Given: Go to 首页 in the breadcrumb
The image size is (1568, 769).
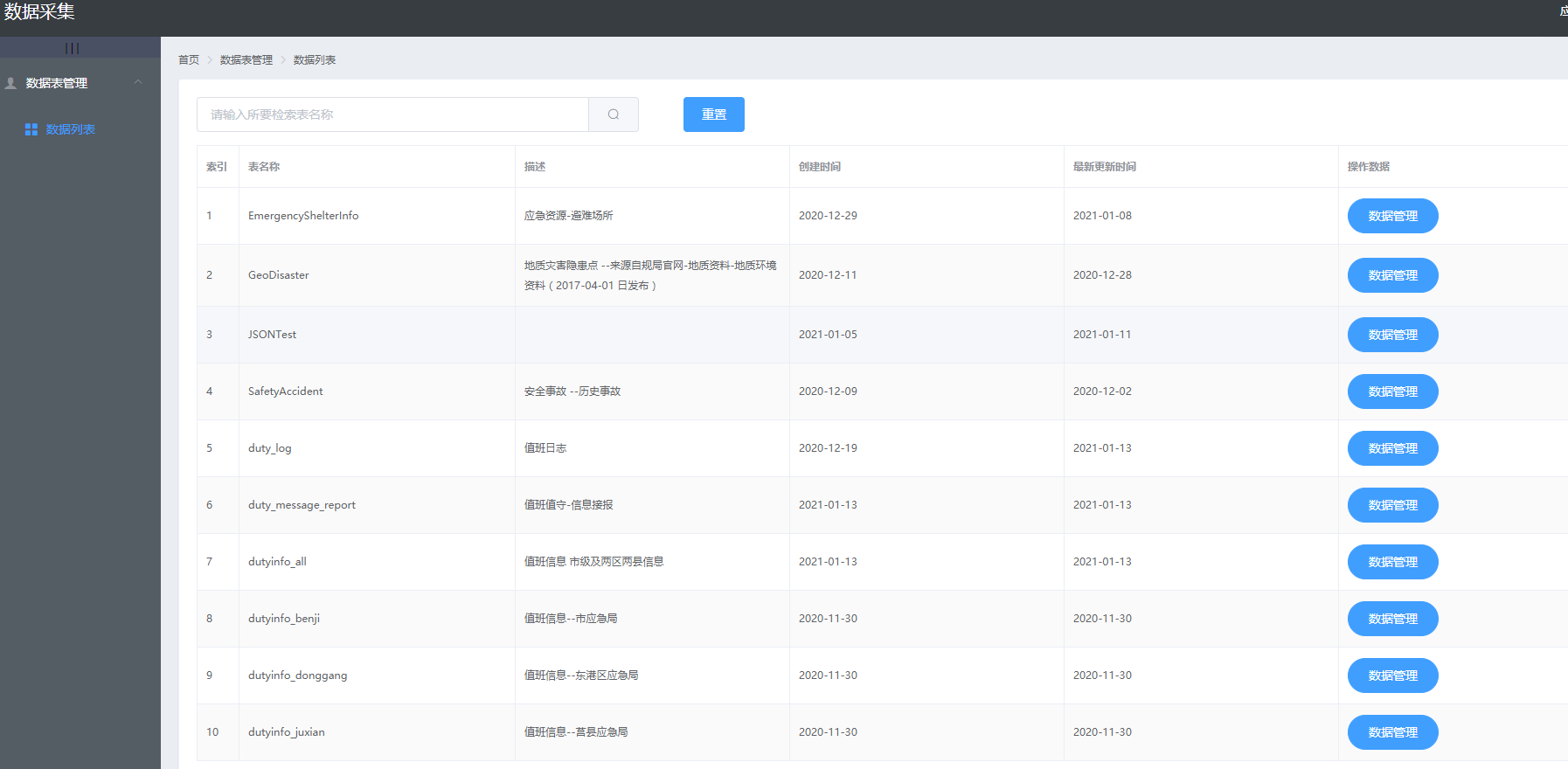Looking at the screenshot, I should tap(188, 59).
